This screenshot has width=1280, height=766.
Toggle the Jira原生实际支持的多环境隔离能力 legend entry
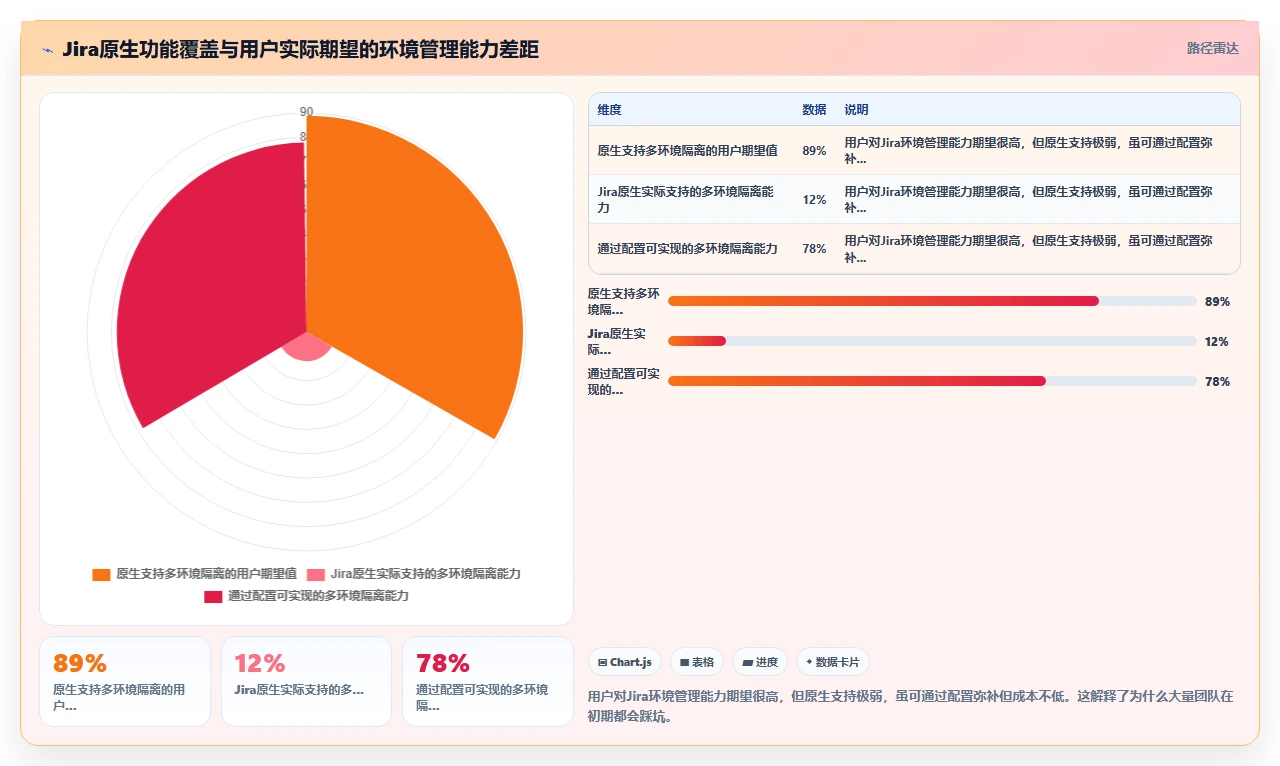(413, 574)
